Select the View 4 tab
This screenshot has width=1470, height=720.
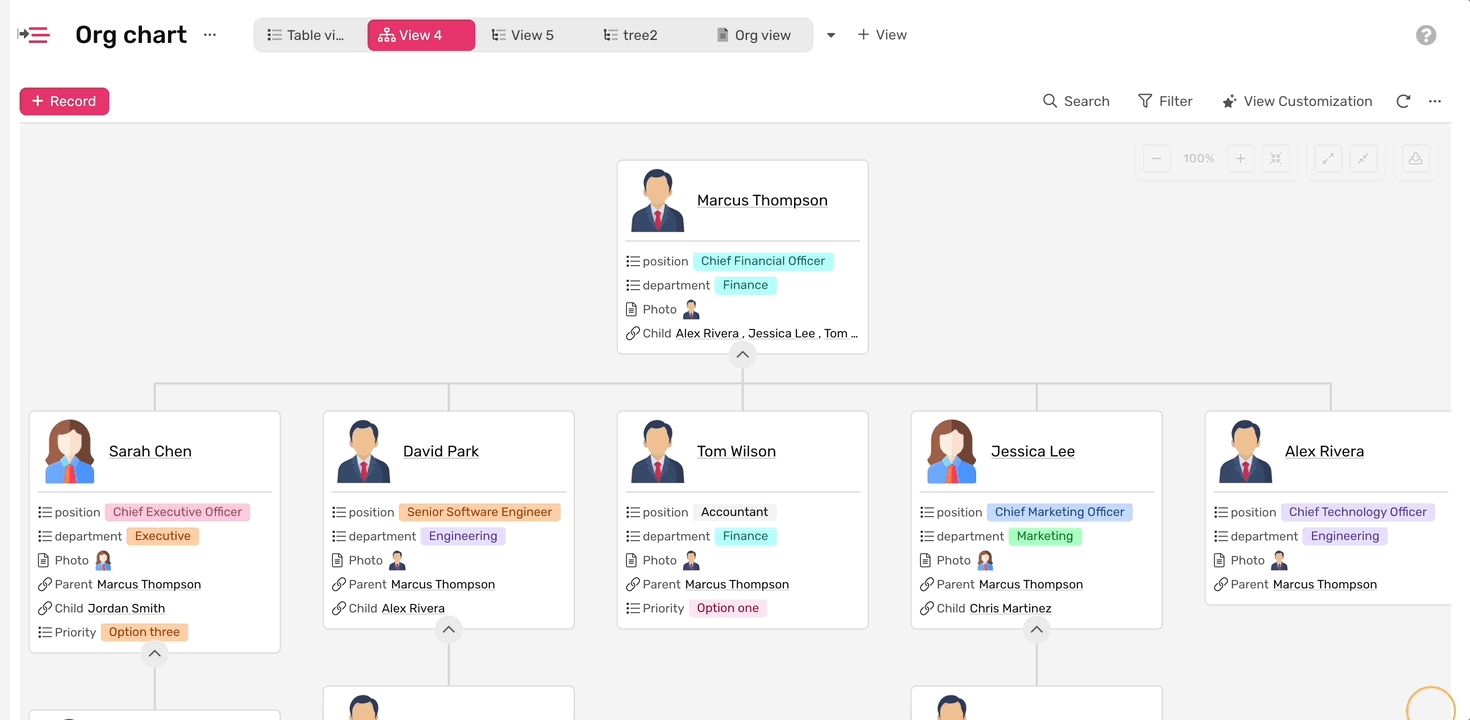click(x=421, y=35)
